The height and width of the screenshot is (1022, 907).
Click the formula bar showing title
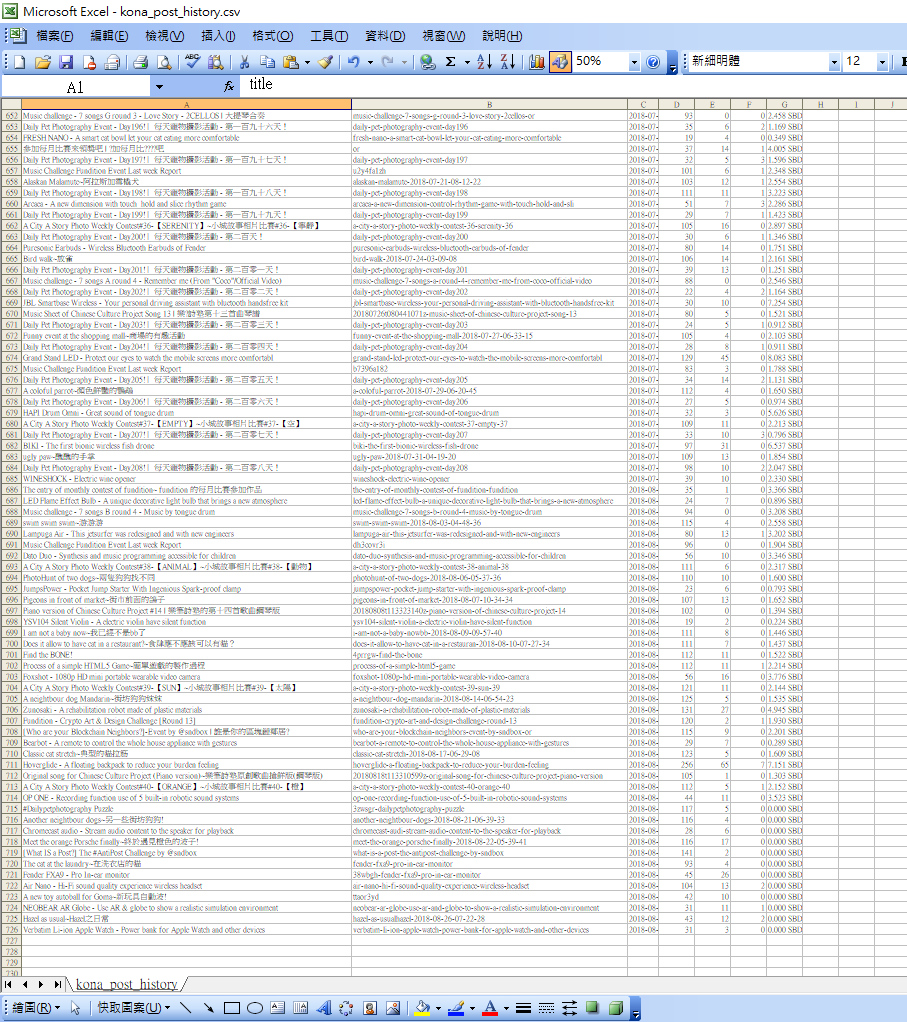[x=573, y=85]
